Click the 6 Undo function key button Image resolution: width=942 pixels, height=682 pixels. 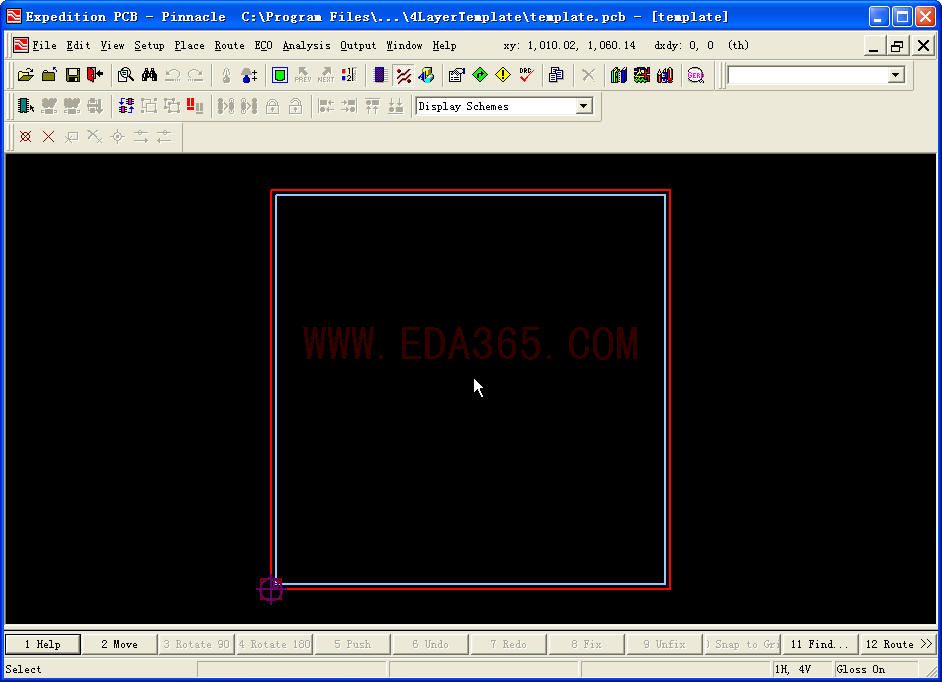[430, 644]
